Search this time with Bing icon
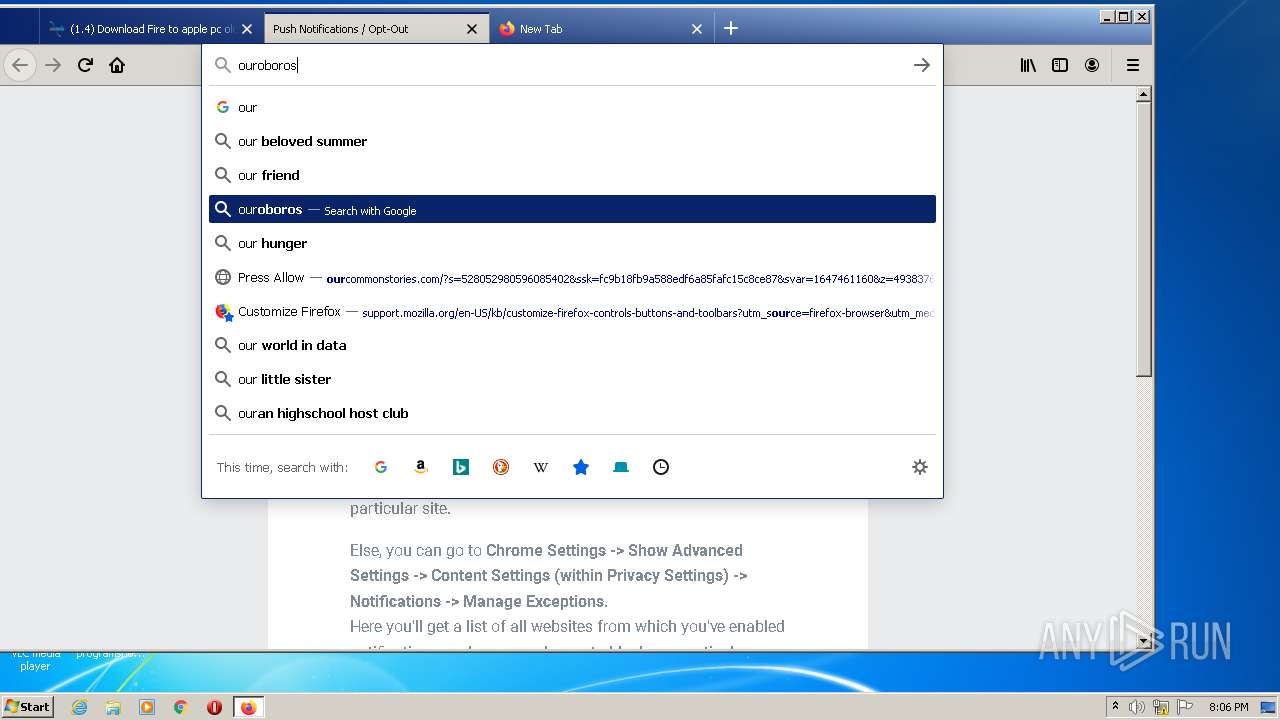 pos(461,467)
